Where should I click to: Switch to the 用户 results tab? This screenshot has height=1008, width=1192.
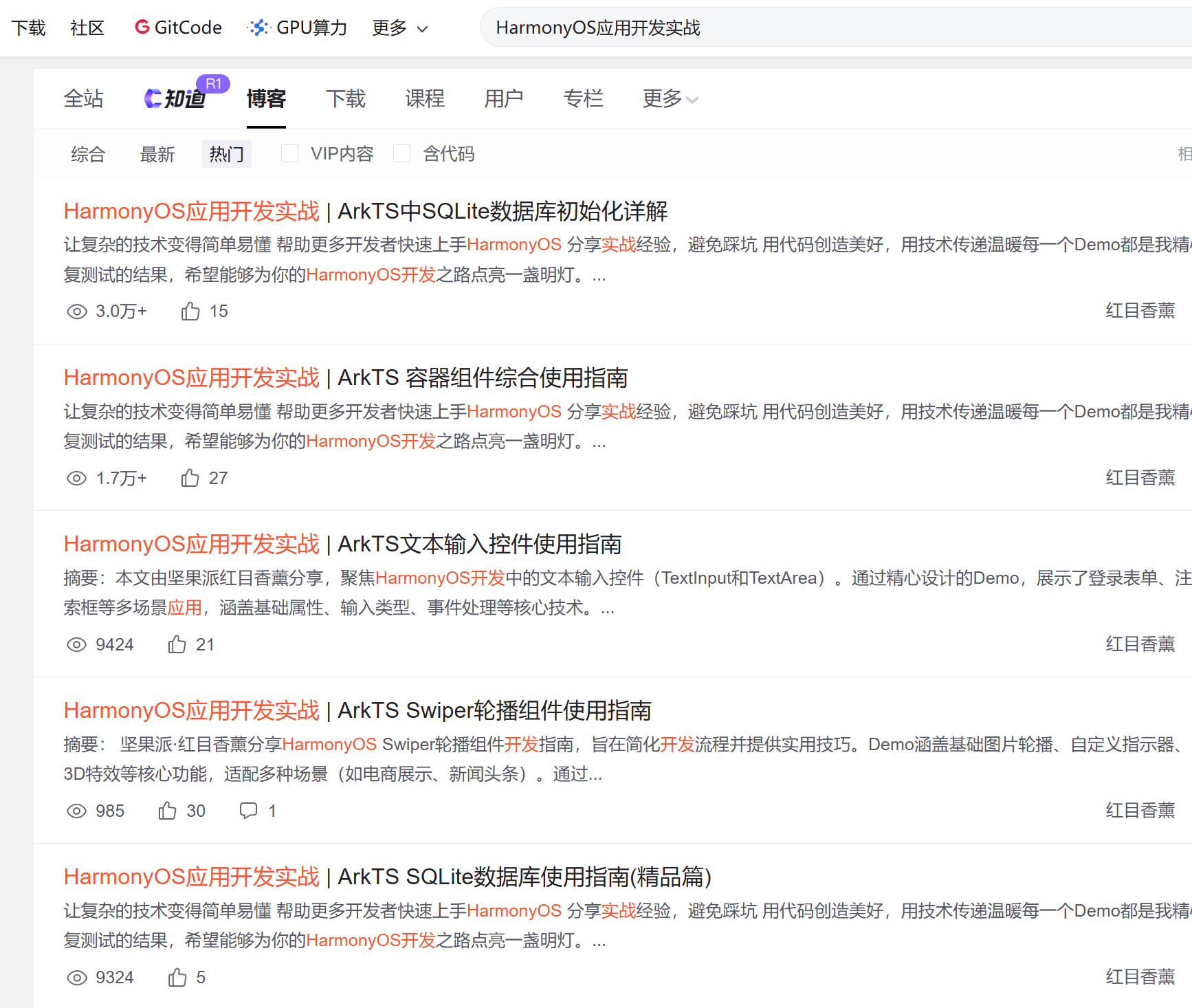[x=503, y=99]
